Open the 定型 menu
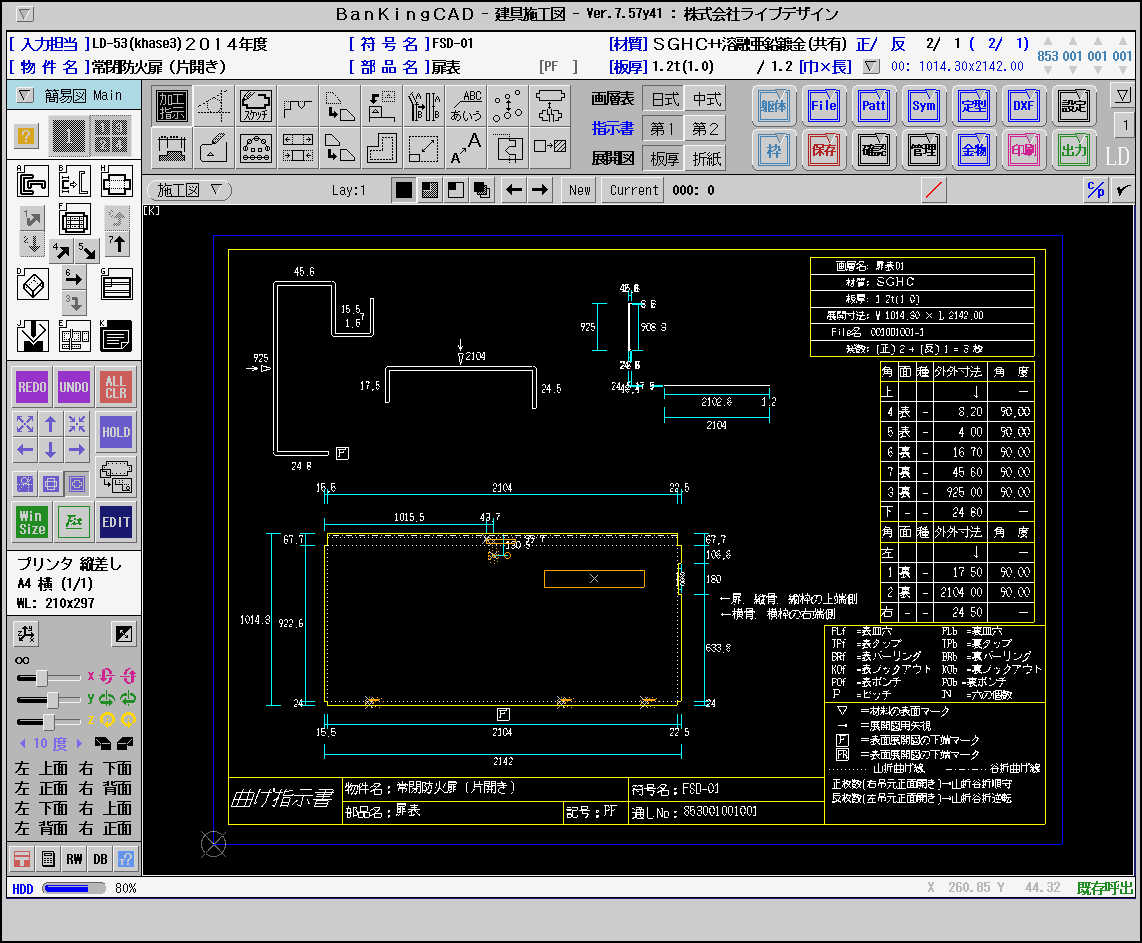 pyautogui.click(x=974, y=106)
